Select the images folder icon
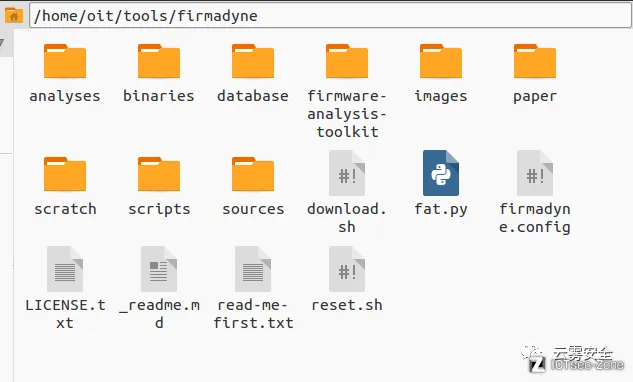 tap(441, 61)
